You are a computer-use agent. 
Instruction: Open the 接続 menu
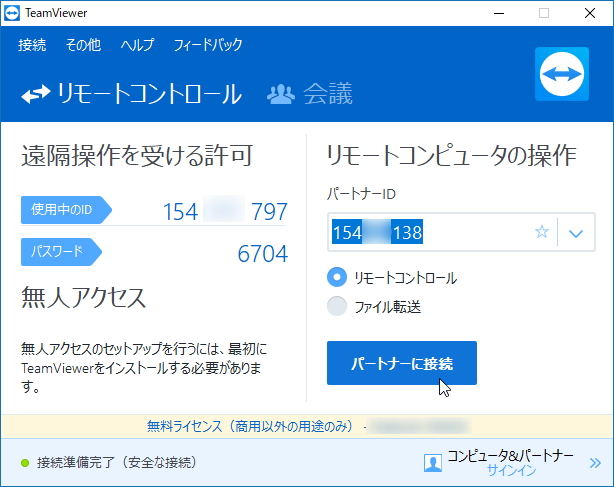point(32,45)
